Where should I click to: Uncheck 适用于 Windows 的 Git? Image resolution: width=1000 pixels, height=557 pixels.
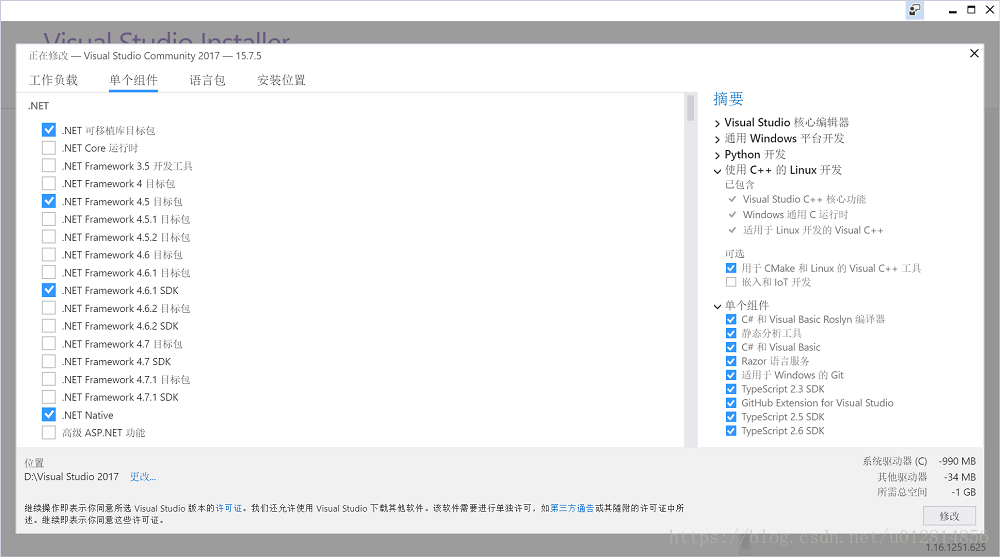(731, 375)
